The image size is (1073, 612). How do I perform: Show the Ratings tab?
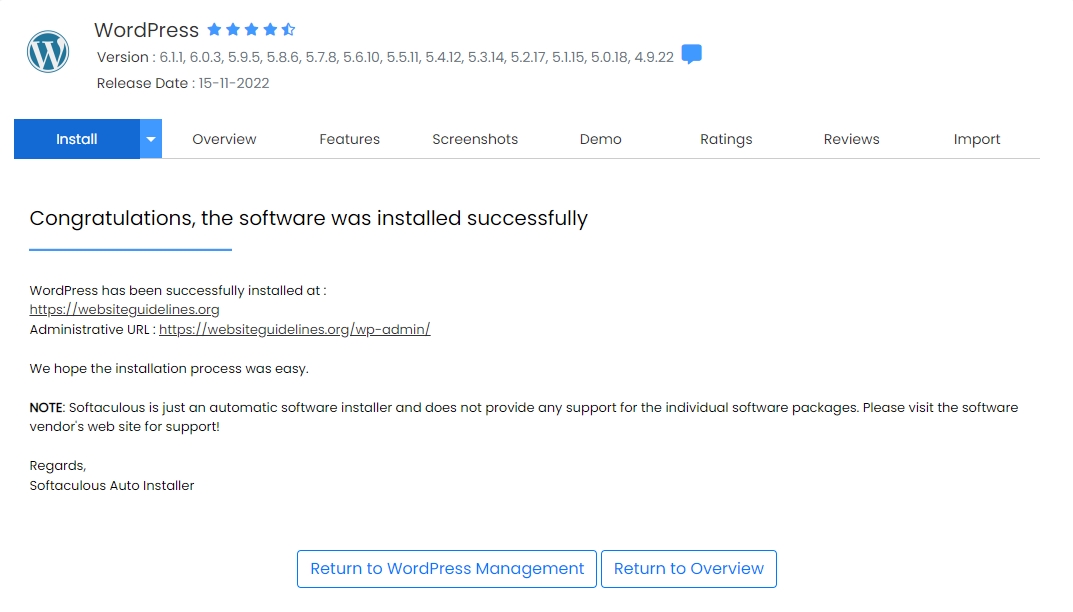(726, 139)
